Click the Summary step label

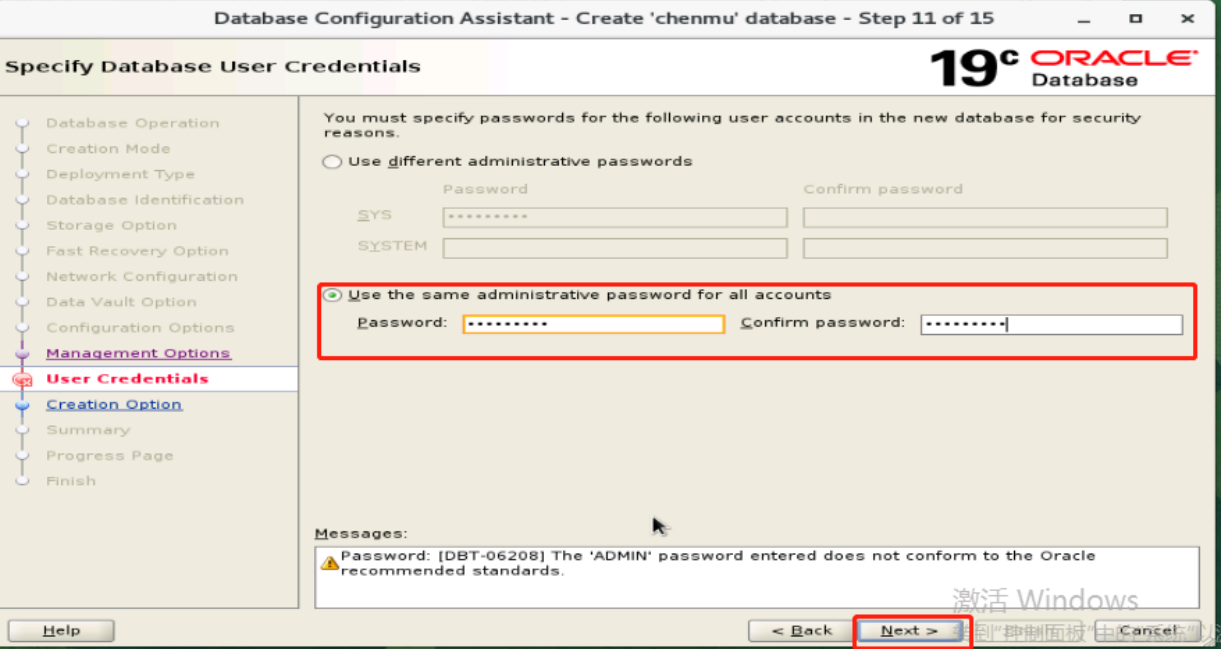click(88, 430)
